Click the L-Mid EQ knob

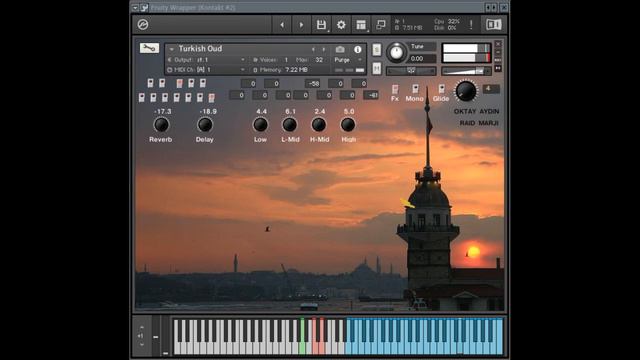tap(289, 125)
